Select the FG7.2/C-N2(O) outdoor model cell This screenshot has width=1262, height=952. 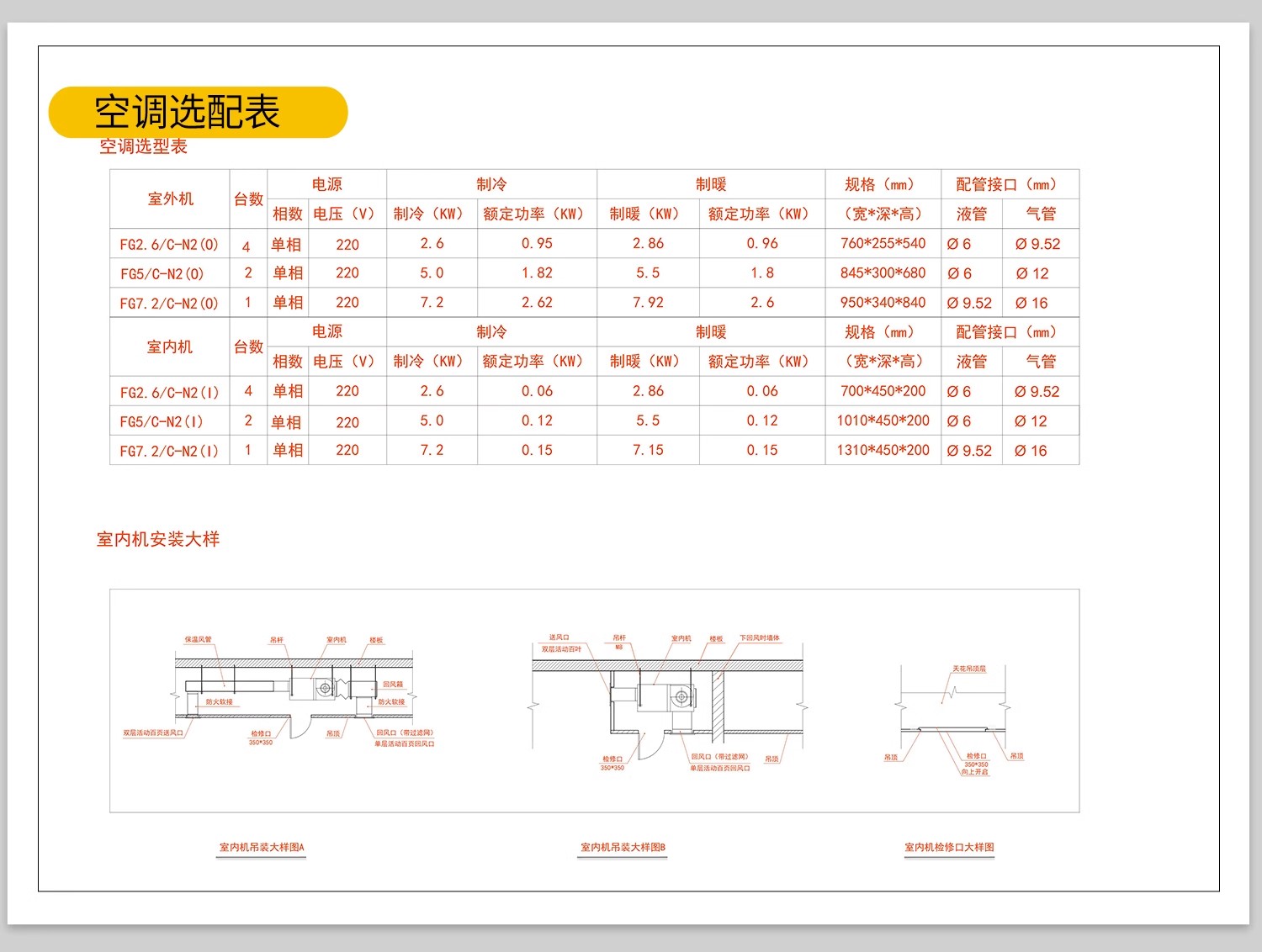click(x=169, y=304)
